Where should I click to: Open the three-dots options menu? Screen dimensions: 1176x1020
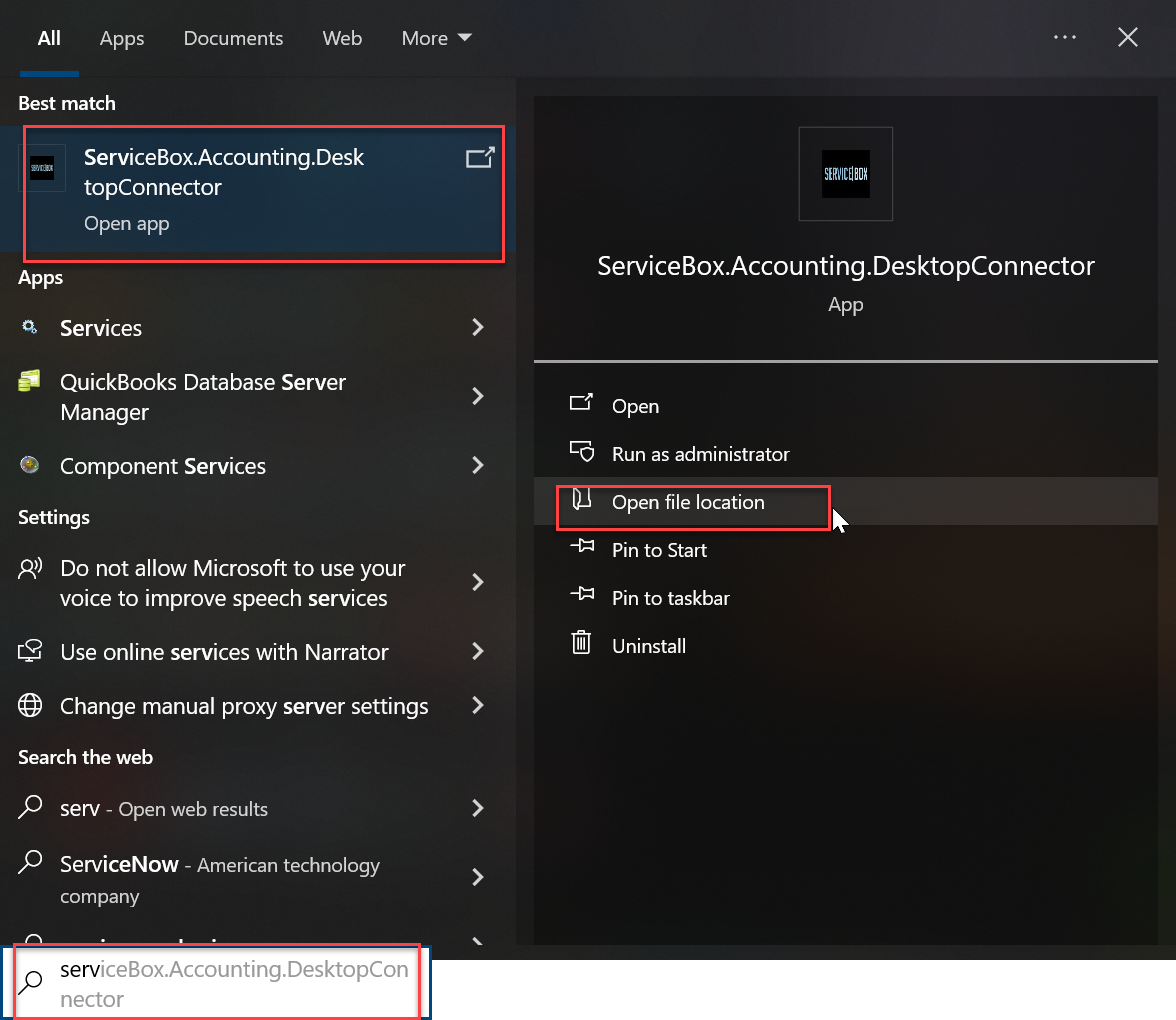(1064, 37)
